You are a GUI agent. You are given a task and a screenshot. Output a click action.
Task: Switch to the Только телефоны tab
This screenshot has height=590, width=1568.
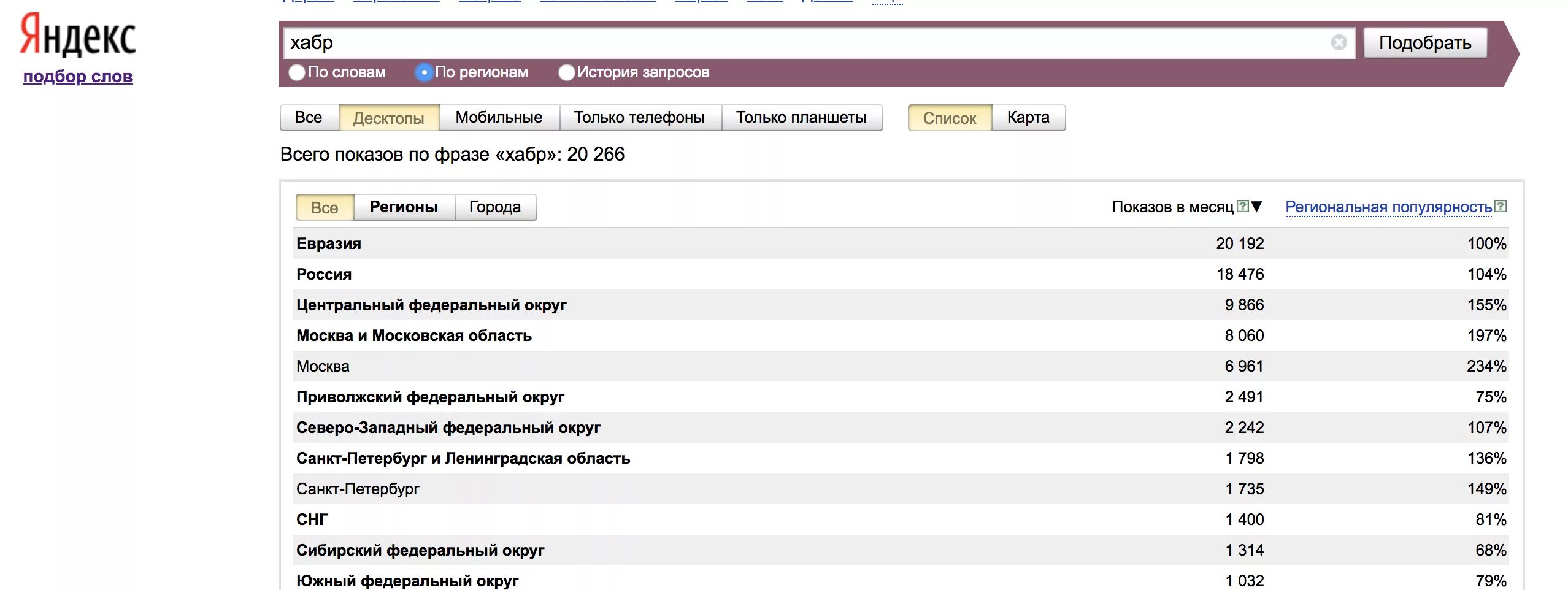639,118
